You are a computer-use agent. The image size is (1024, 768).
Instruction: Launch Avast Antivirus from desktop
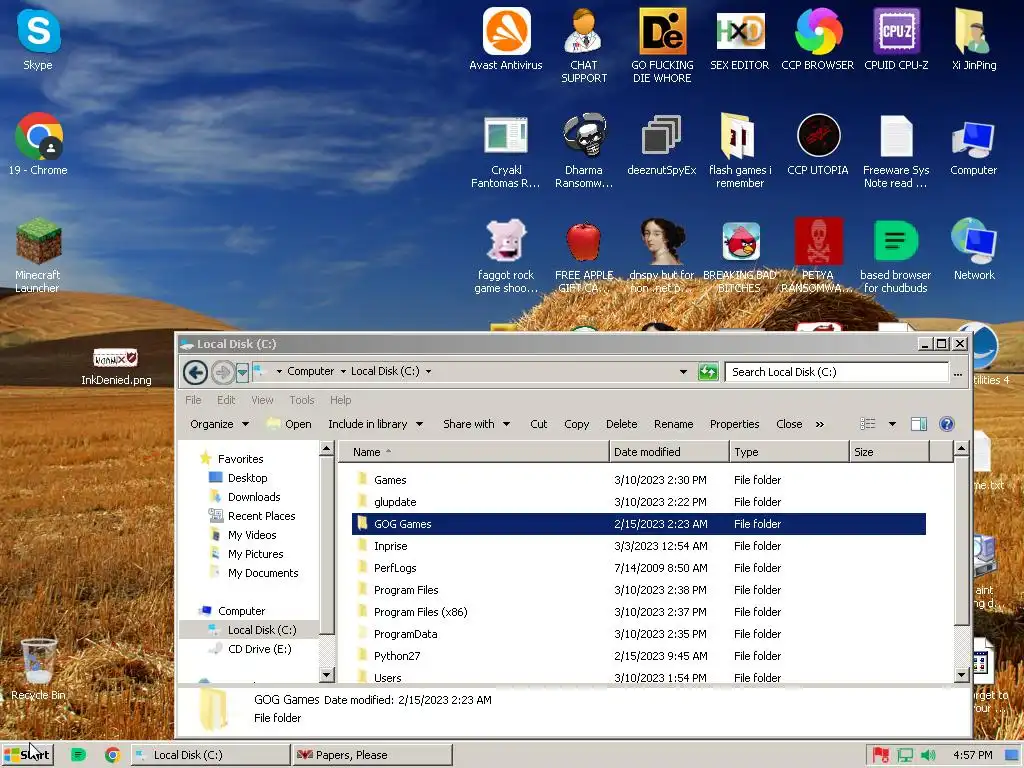[506, 39]
